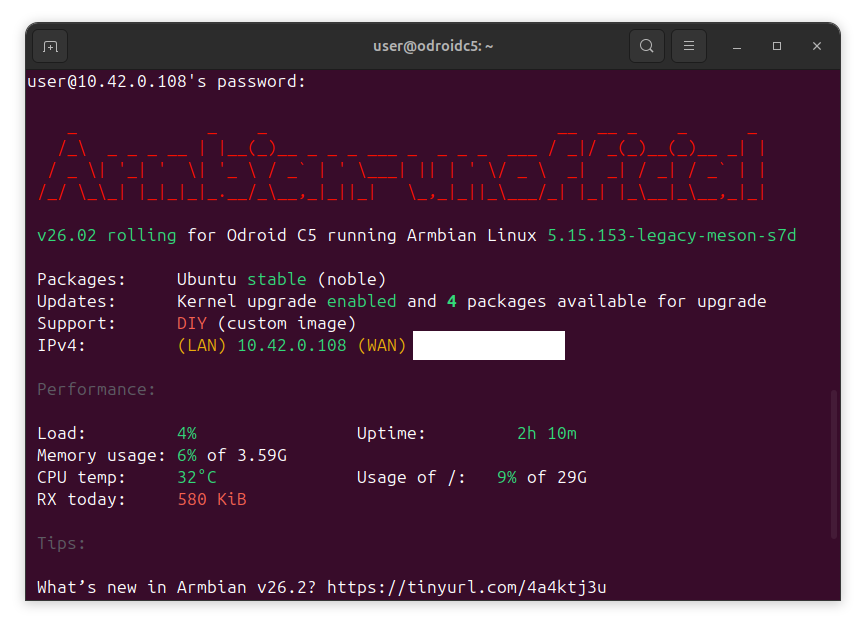866x629 pixels.
Task: Click the RX today 580 KiB value
Action: [211, 499]
